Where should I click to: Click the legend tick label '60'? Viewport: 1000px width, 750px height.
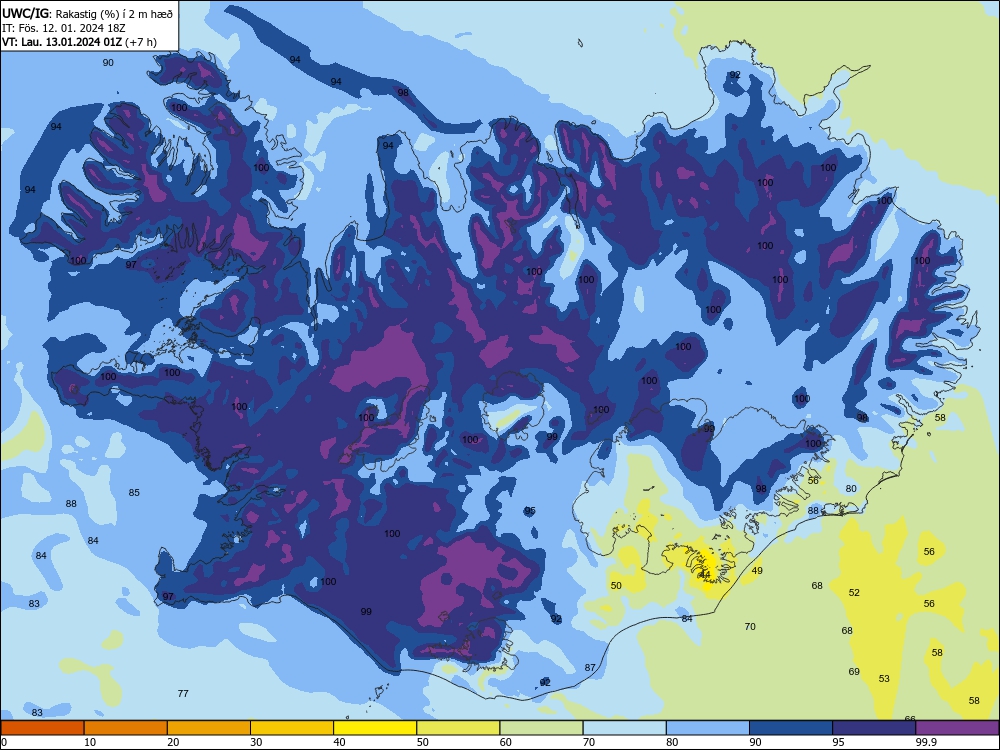(x=506, y=742)
